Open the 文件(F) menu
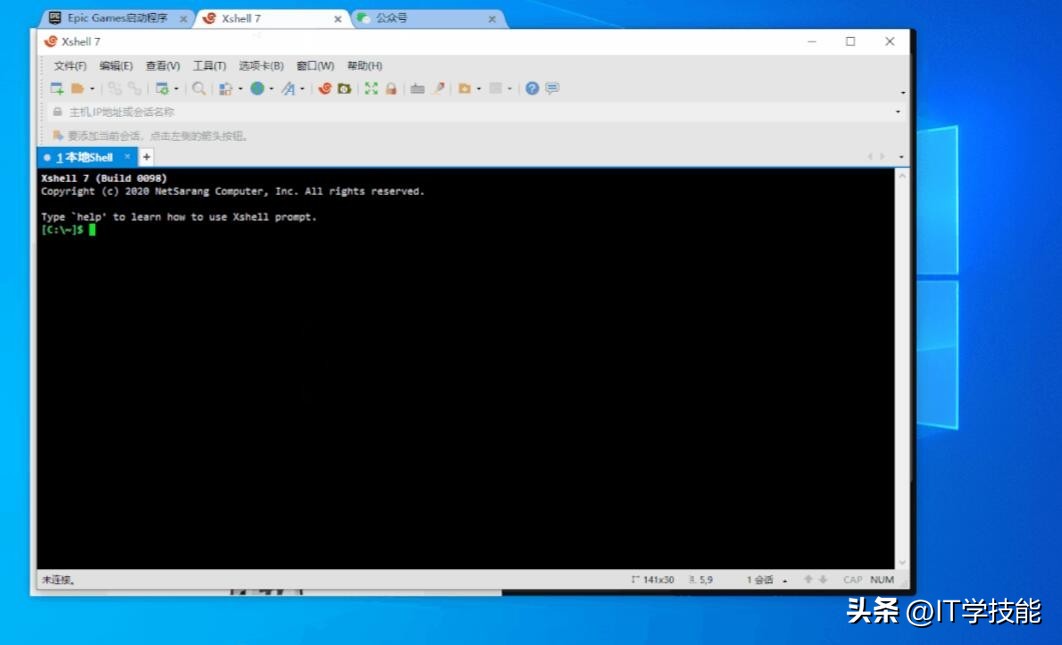 tap(70, 66)
